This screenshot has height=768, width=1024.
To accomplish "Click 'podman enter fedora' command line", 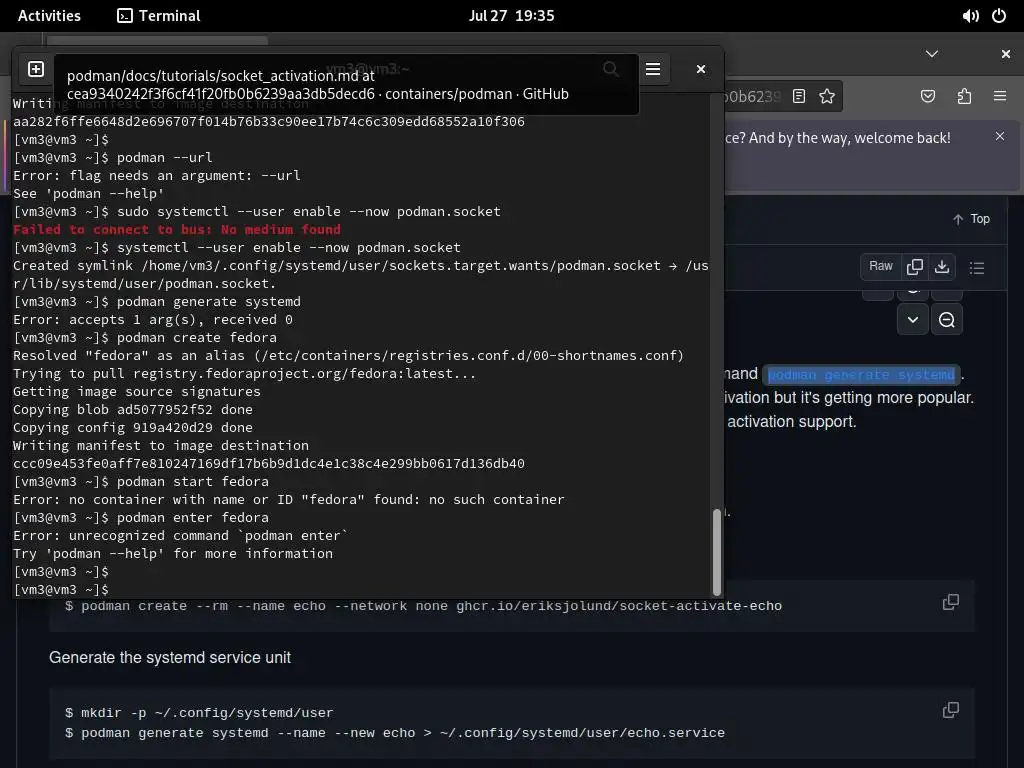I will 193,517.
